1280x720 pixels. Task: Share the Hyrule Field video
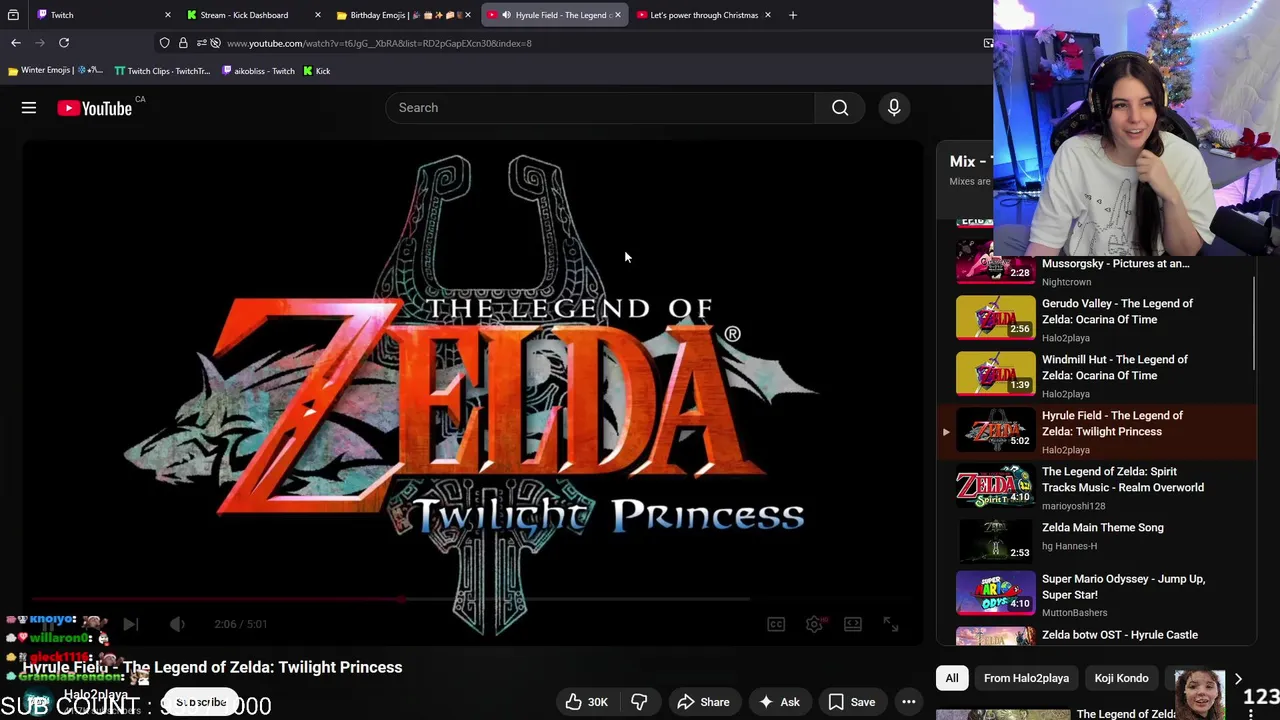point(703,702)
